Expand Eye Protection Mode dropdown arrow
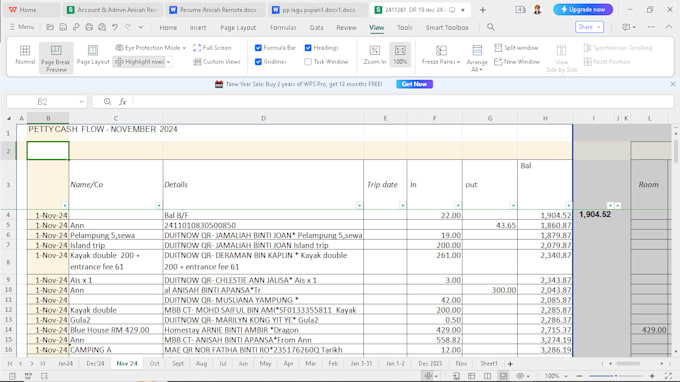This screenshot has width=680, height=382. click(x=184, y=48)
